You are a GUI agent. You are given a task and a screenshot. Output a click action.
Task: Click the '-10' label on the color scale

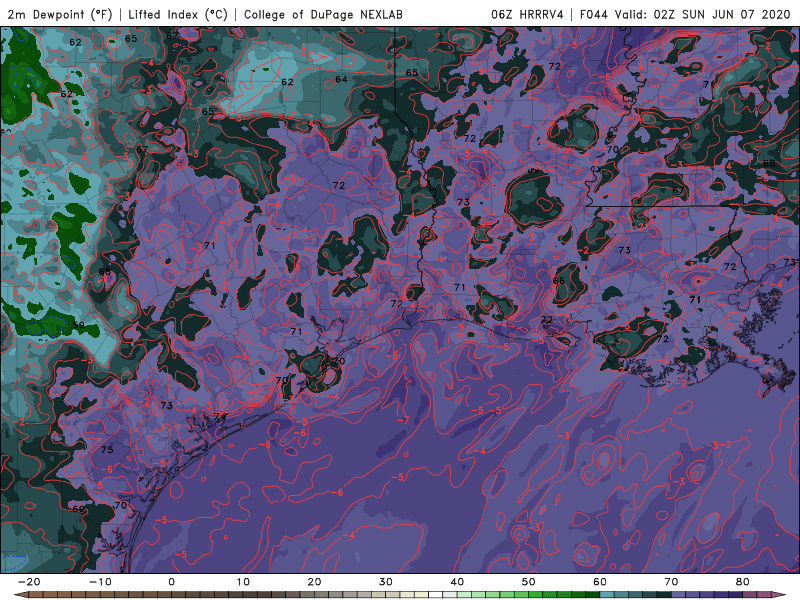coord(100,582)
